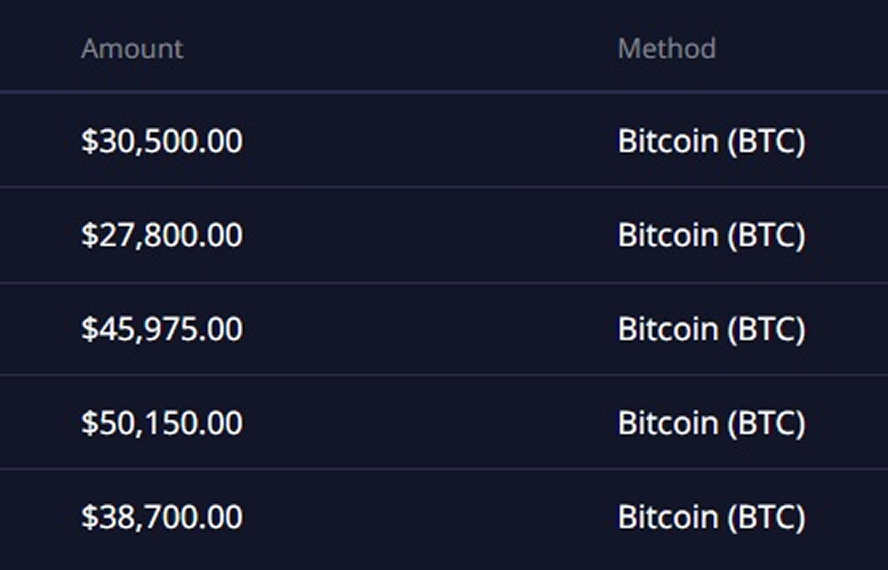Open the $50,150.00 amount entry
Image resolution: width=888 pixels, height=570 pixels.
[161, 423]
